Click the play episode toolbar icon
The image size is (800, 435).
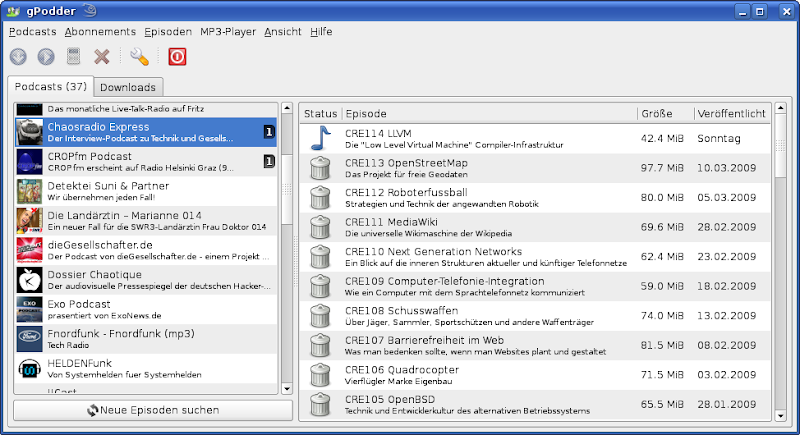coord(46,56)
